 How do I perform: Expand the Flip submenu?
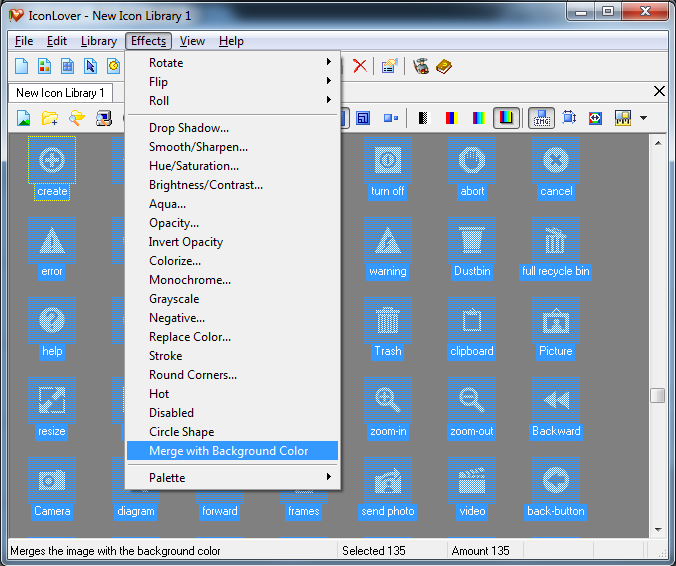point(232,81)
